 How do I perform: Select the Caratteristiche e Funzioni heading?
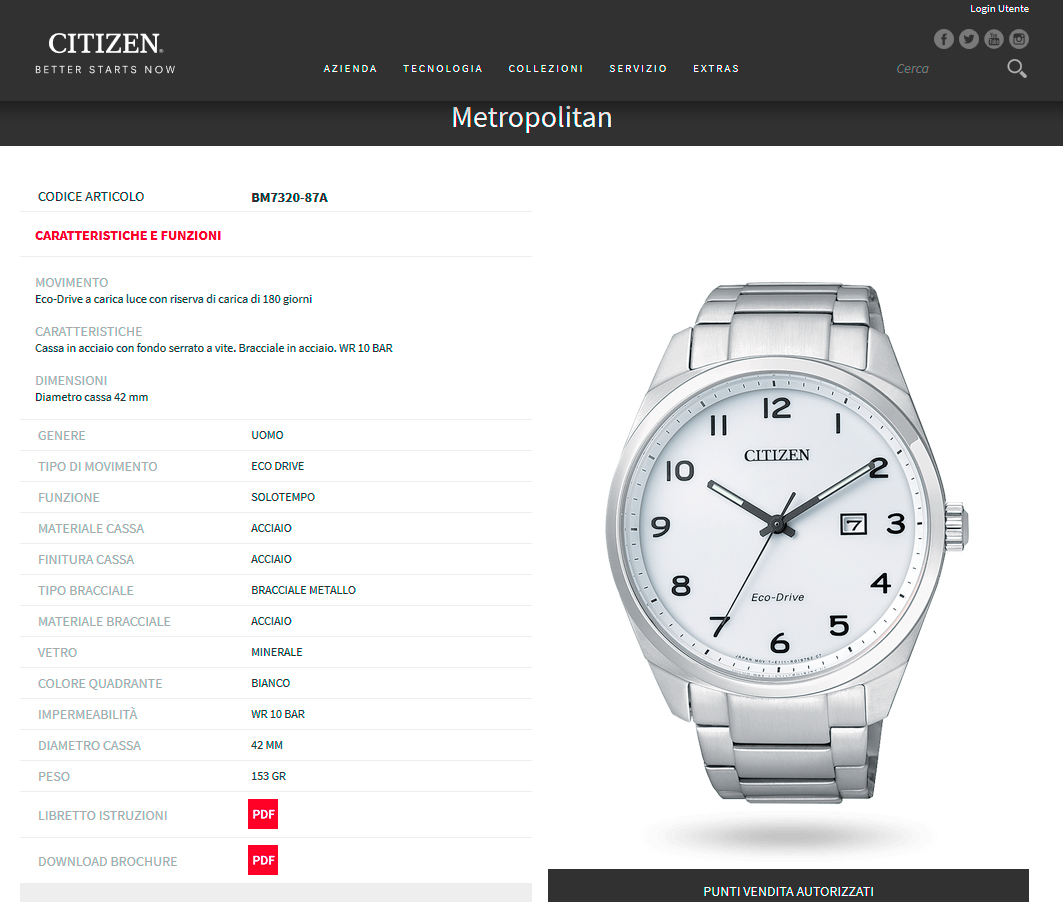coord(128,235)
